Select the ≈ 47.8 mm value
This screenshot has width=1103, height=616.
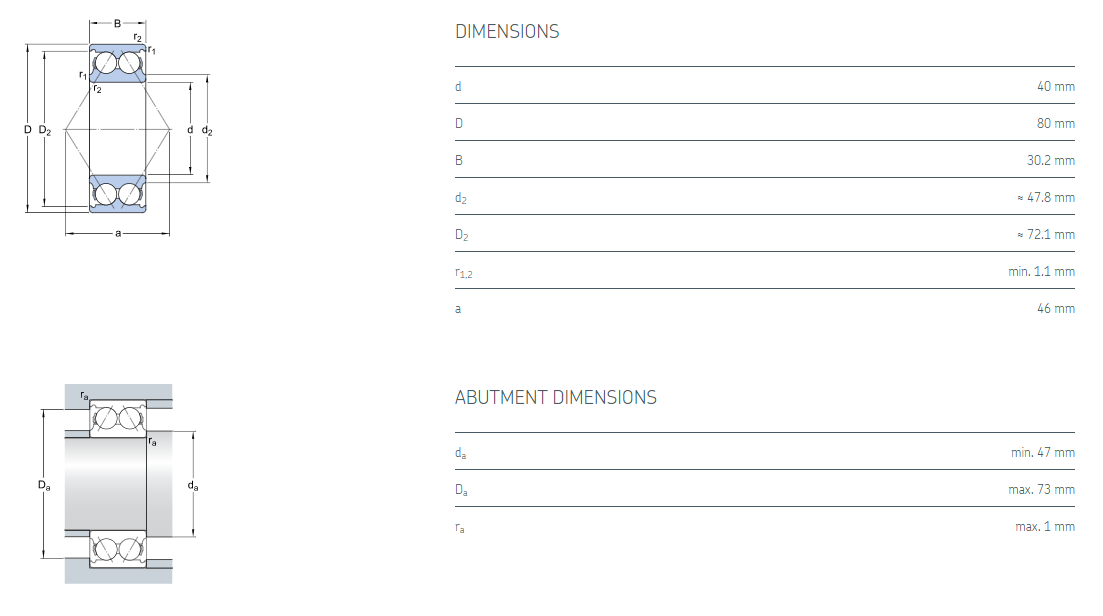point(1045,198)
